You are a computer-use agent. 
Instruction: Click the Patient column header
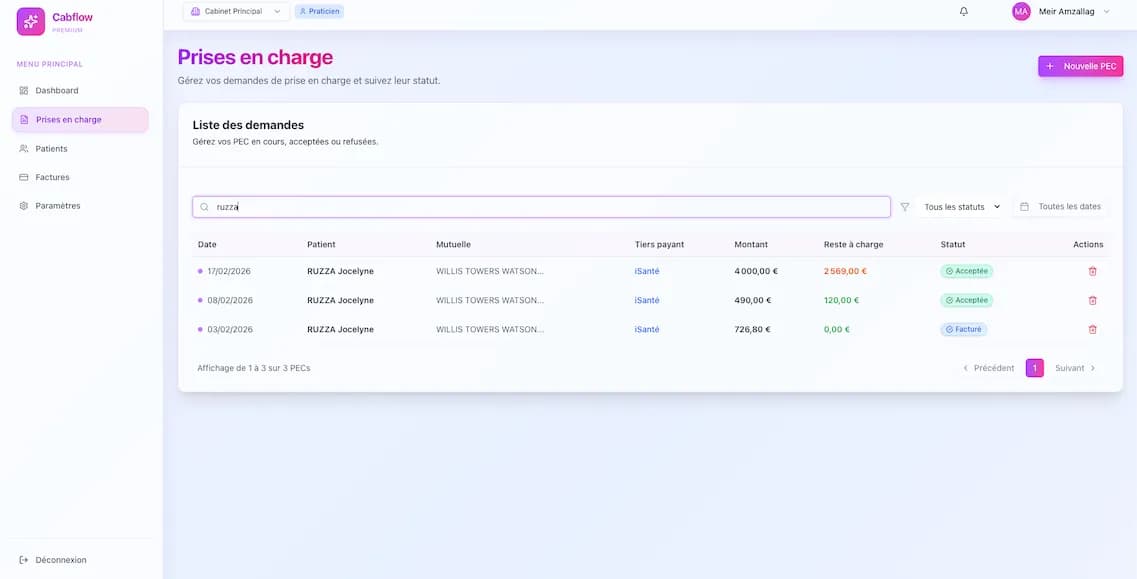(x=321, y=245)
